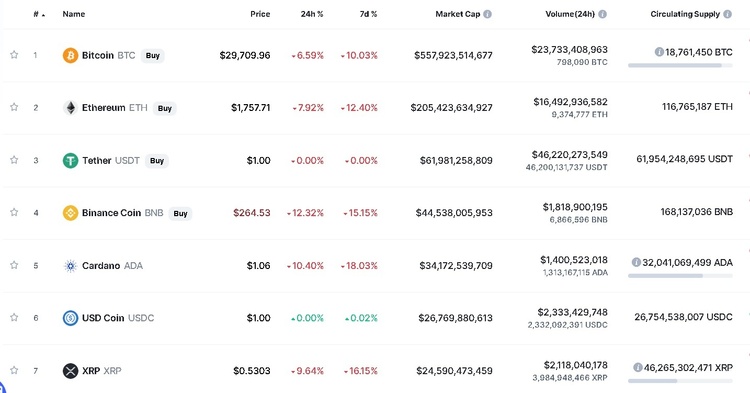Viewport: 750px width, 393px height.
Task: Click the Binance Coin yellow logo icon
Action: pyautogui.click(x=70, y=213)
